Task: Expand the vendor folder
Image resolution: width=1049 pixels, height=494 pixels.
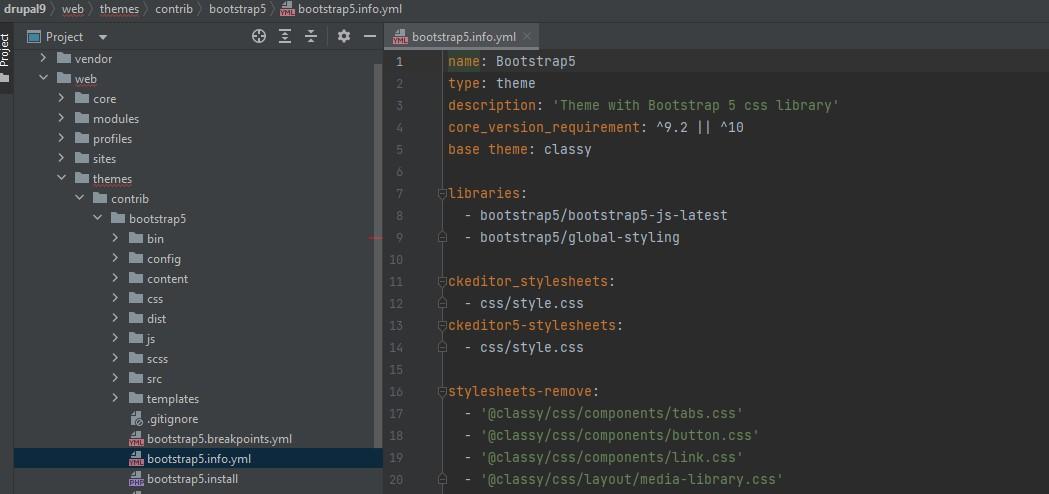Action: pyautogui.click(x=43, y=59)
